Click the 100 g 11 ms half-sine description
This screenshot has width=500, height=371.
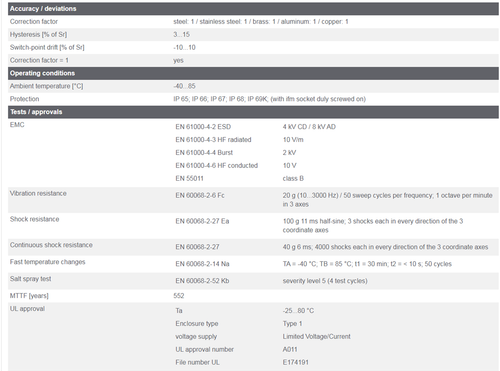coord(373,226)
